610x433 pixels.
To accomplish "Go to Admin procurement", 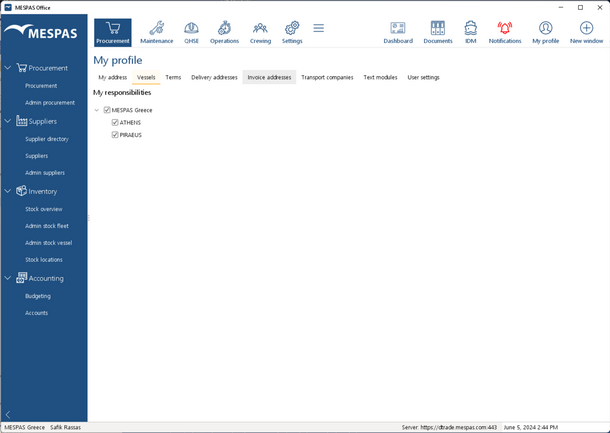I will [x=50, y=103].
